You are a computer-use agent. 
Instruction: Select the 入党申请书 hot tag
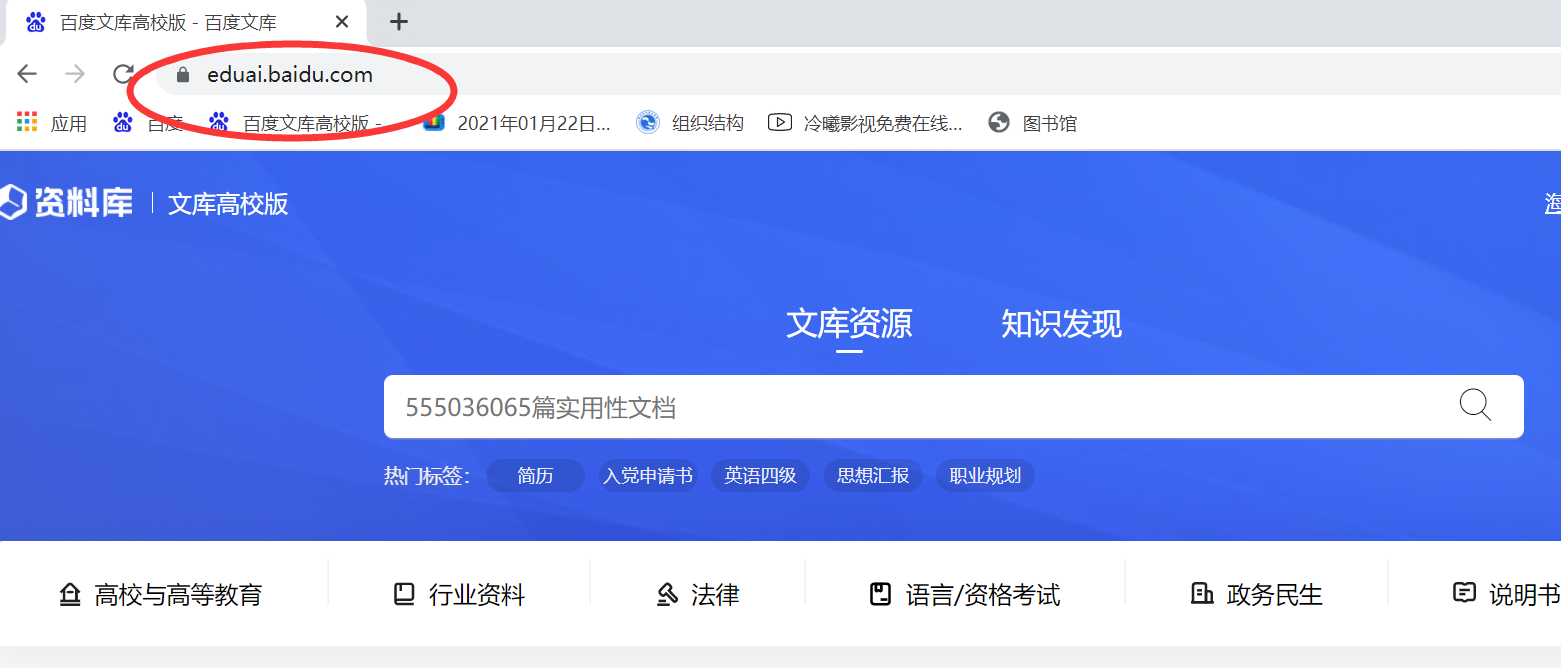647,476
